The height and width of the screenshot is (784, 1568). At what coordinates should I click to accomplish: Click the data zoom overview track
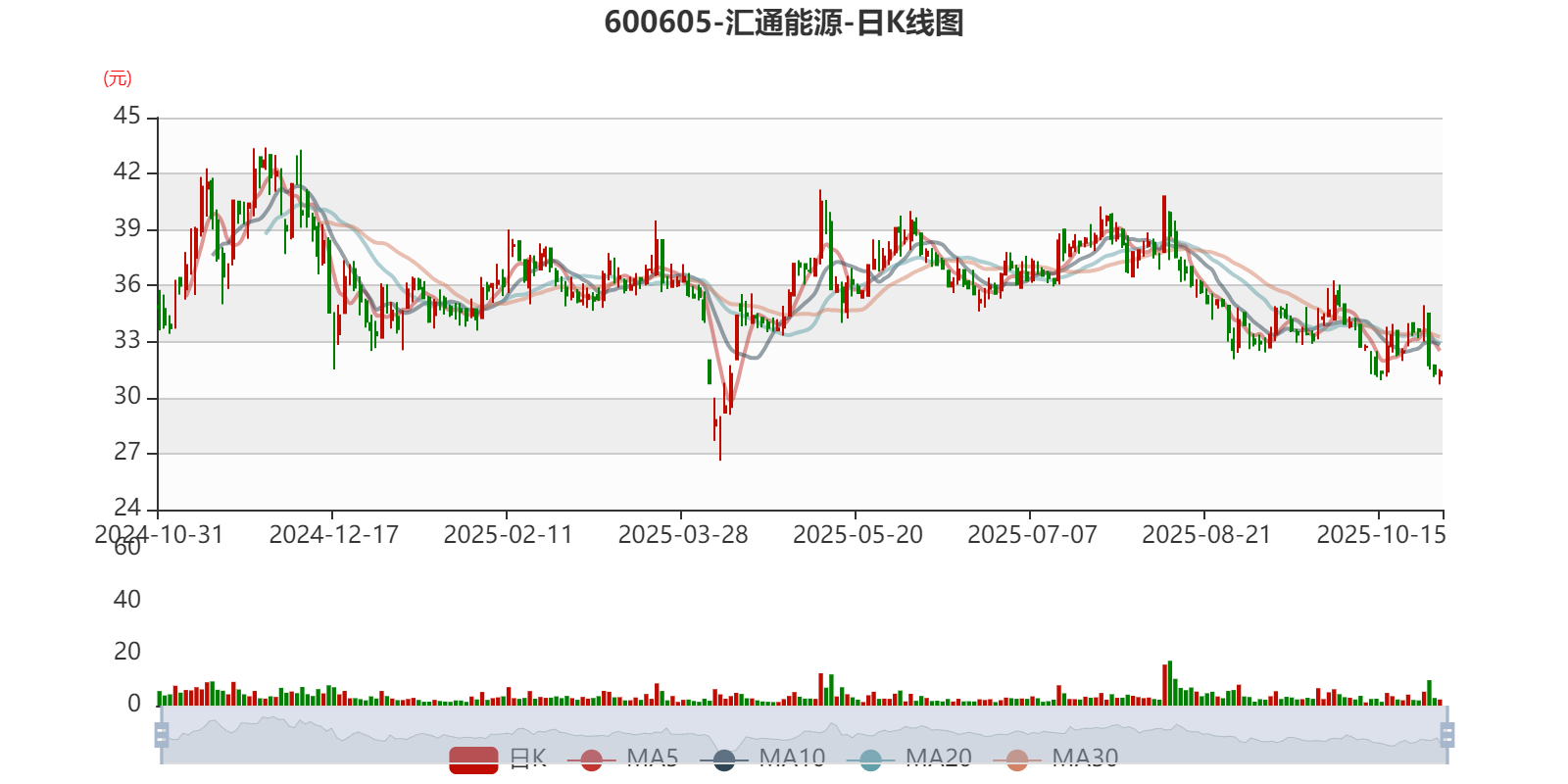(x=804, y=735)
